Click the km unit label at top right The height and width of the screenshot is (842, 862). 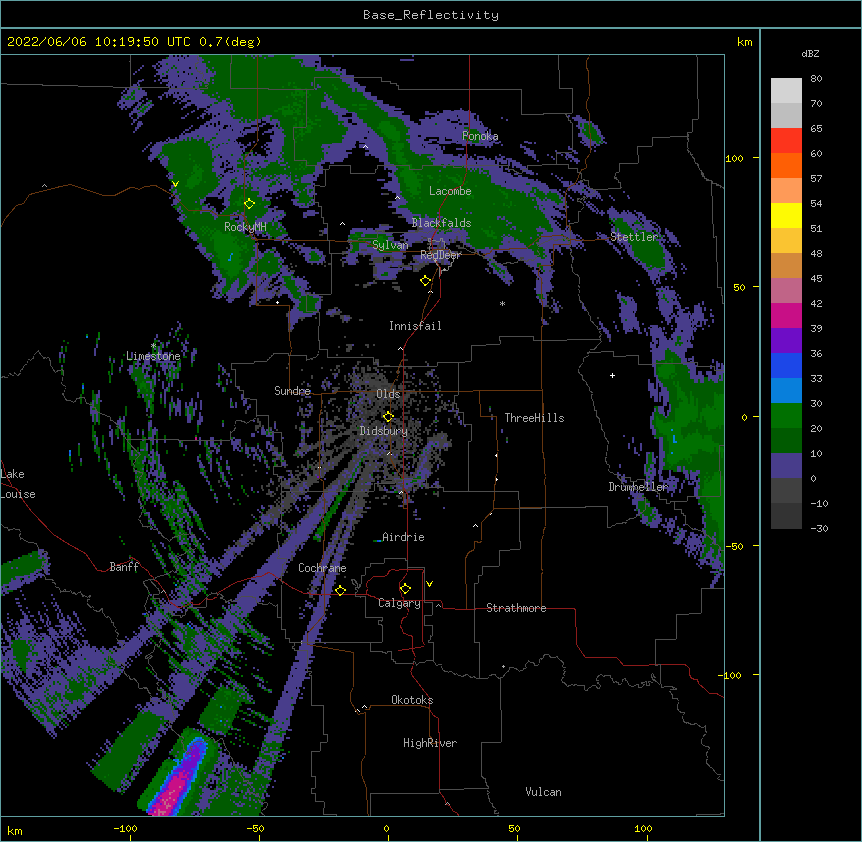744,42
